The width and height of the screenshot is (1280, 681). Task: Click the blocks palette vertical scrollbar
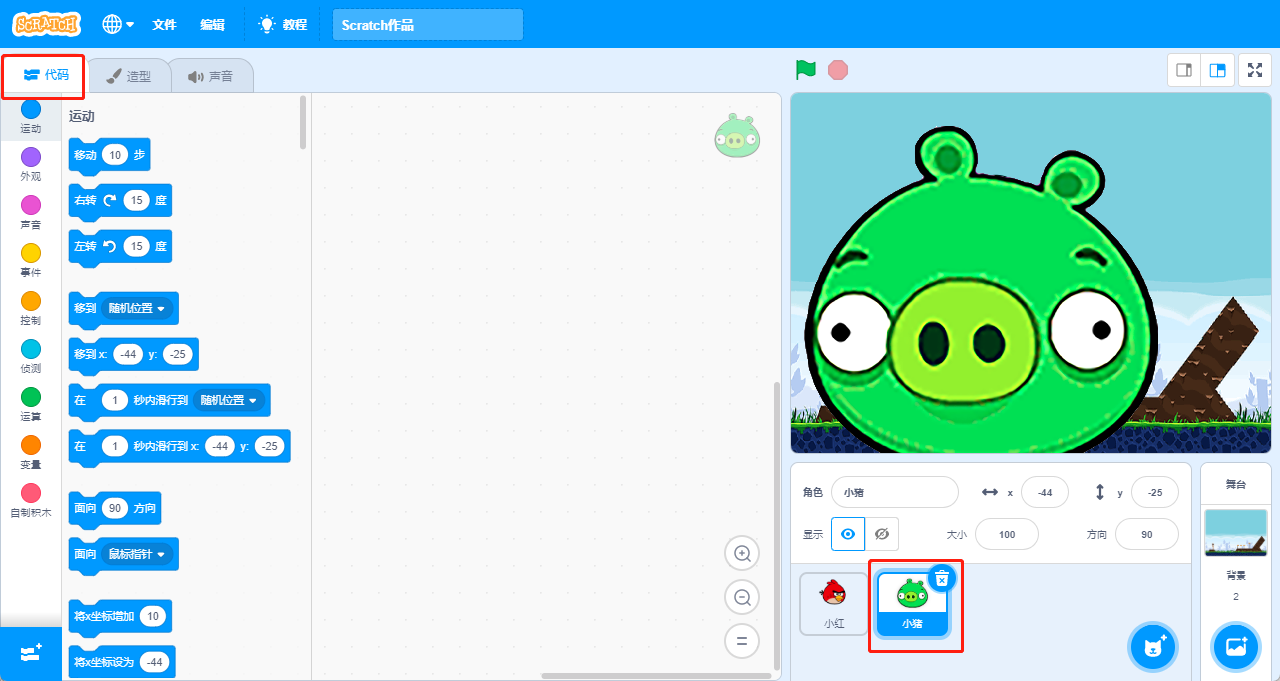point(303,122)
